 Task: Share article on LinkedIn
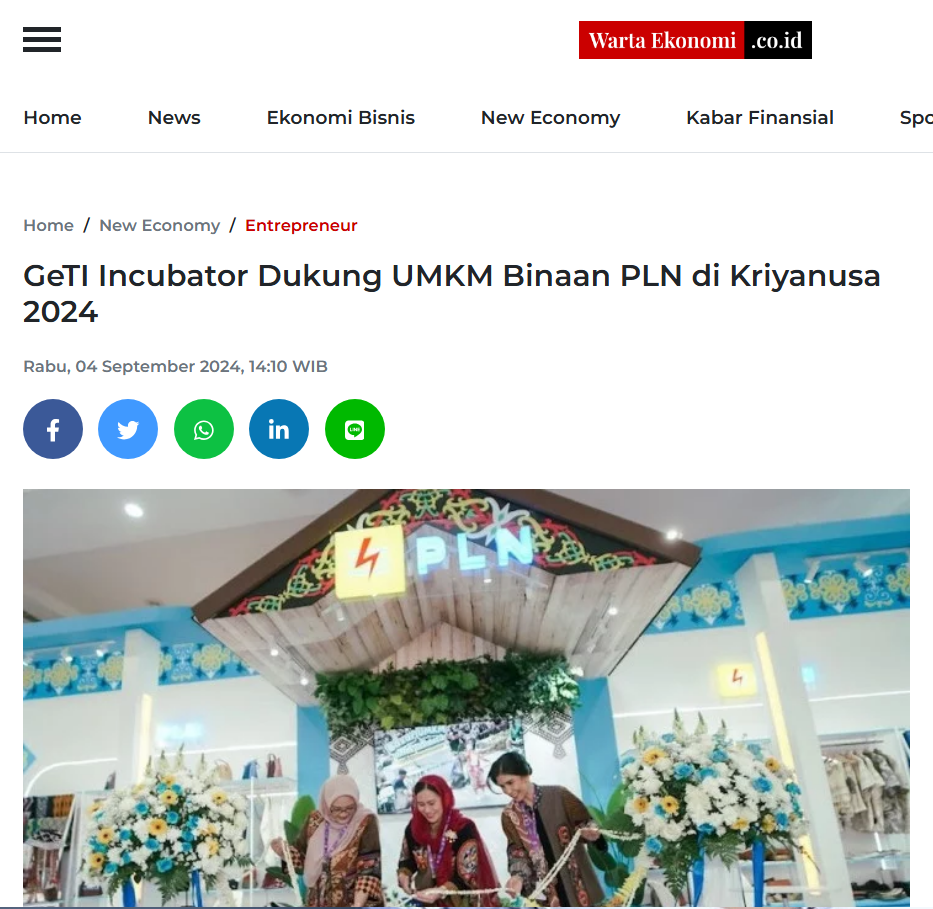pyautogui.click(x=279, y=429)
